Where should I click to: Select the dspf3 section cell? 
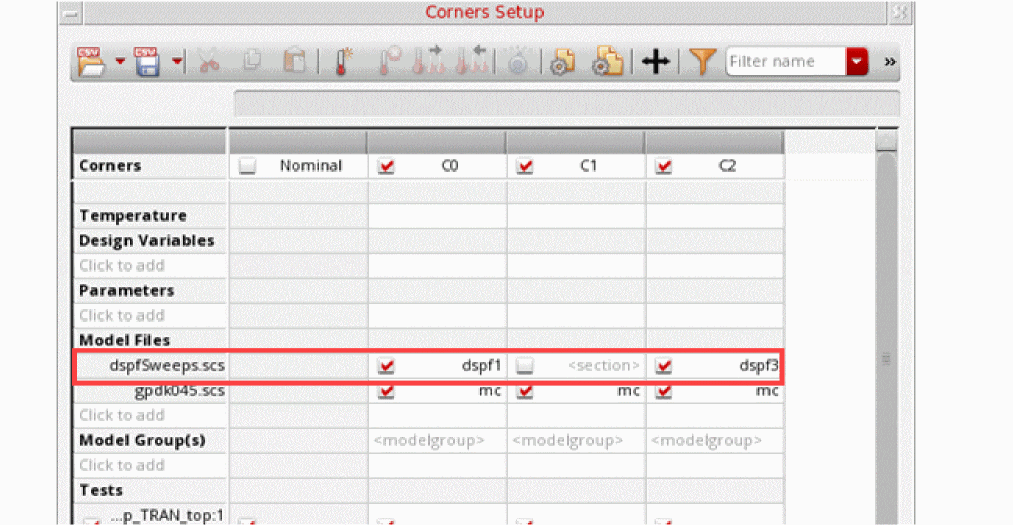(758, 365)
